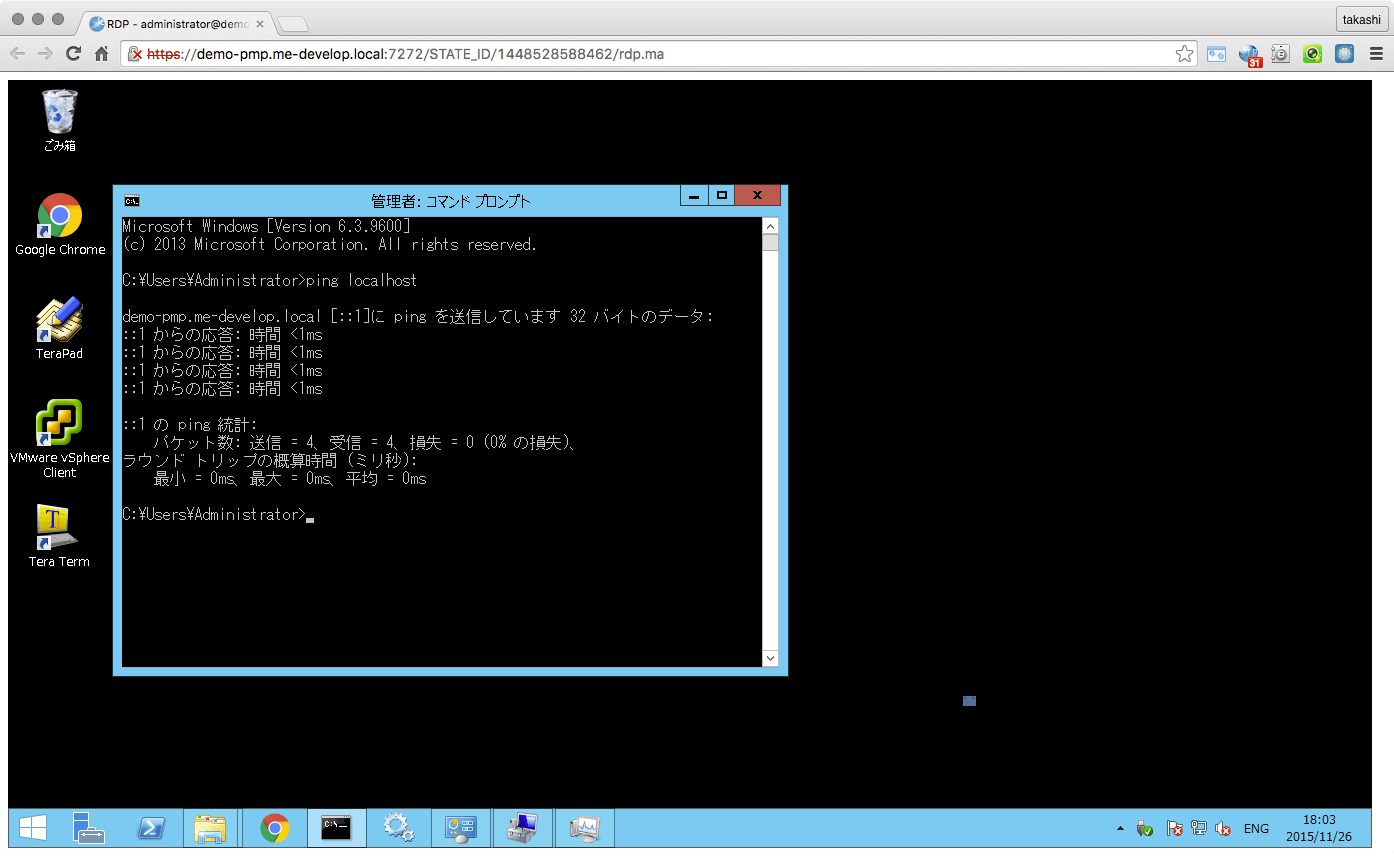Click the network status tray icon
Image resolution: width=1394 pixels, height=856 pixels.
pyautogui.click(x=1199, y=829)
